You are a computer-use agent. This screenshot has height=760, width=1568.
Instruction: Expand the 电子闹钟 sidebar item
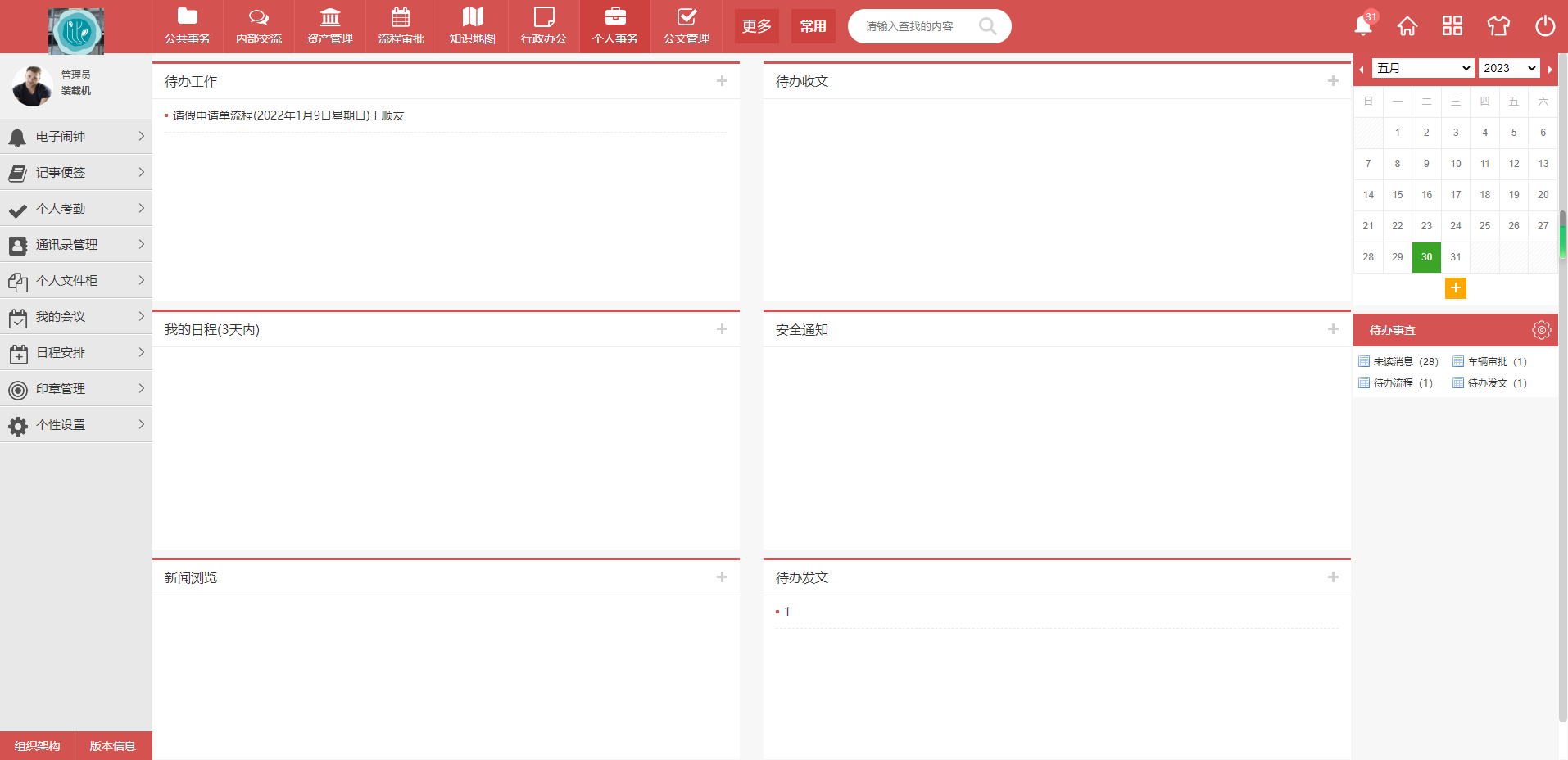point(76,137)
